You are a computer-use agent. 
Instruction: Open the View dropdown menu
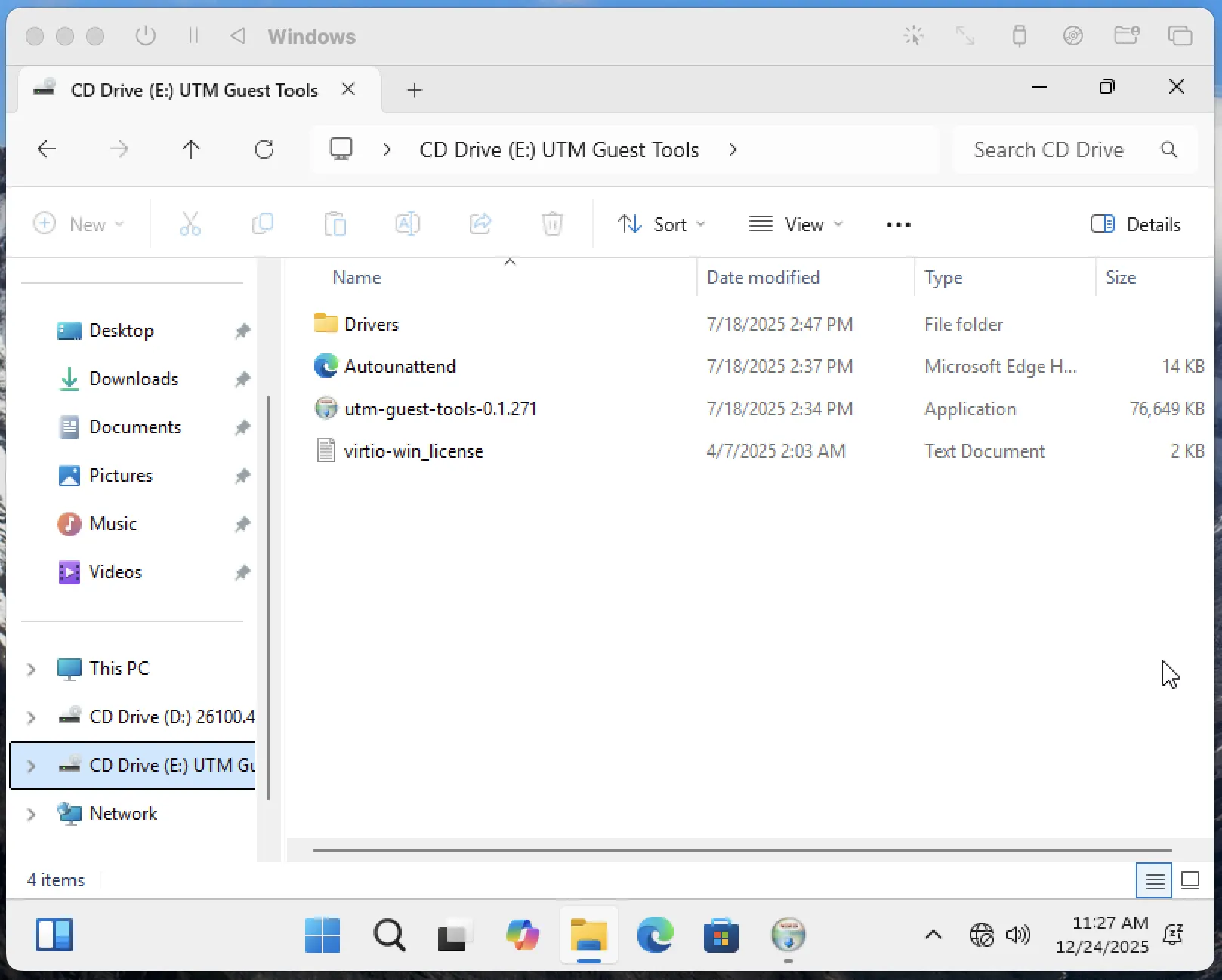click(795, 224)
